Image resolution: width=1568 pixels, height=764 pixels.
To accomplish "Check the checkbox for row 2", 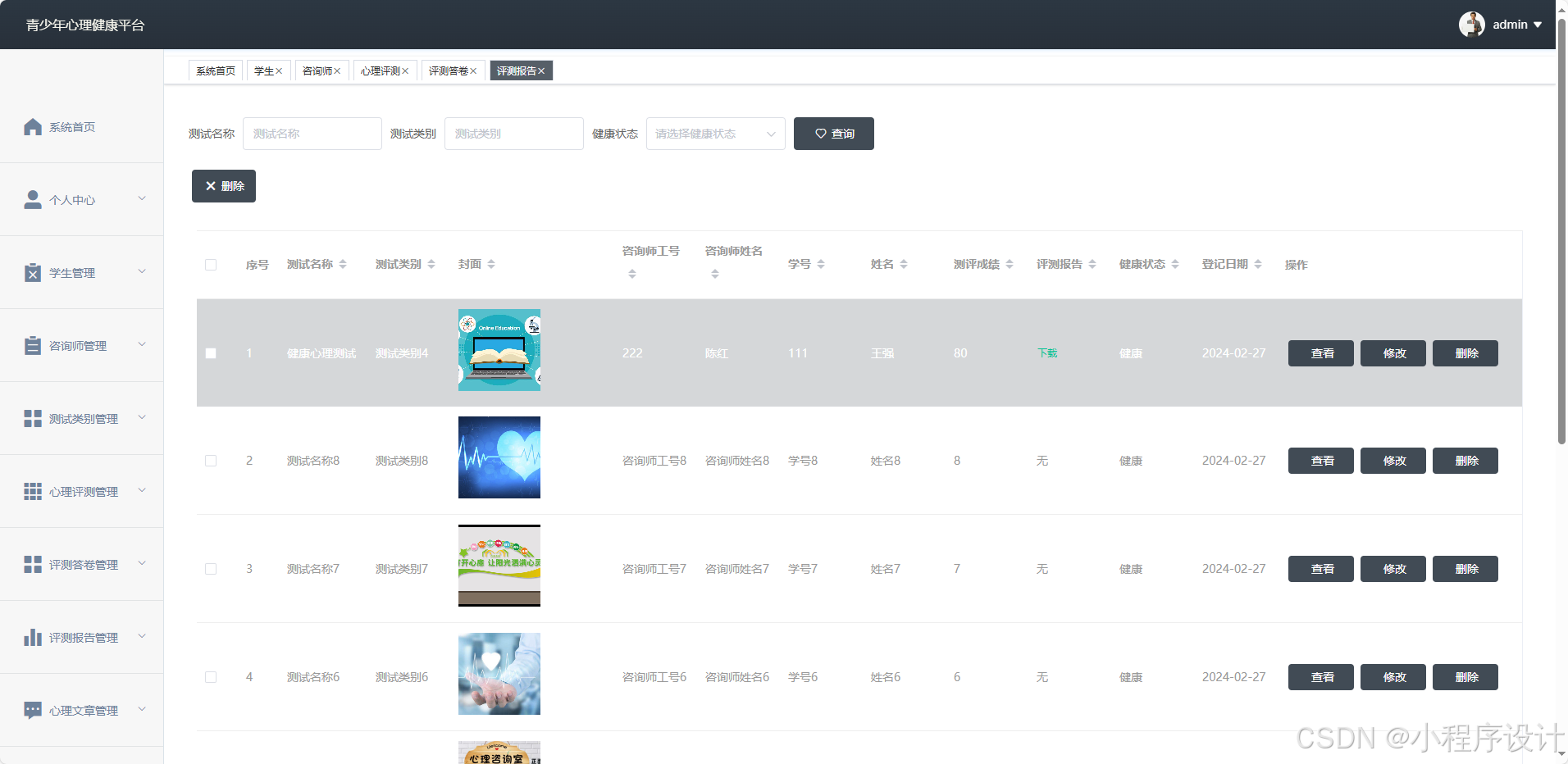I will click(x=211, y=461).
